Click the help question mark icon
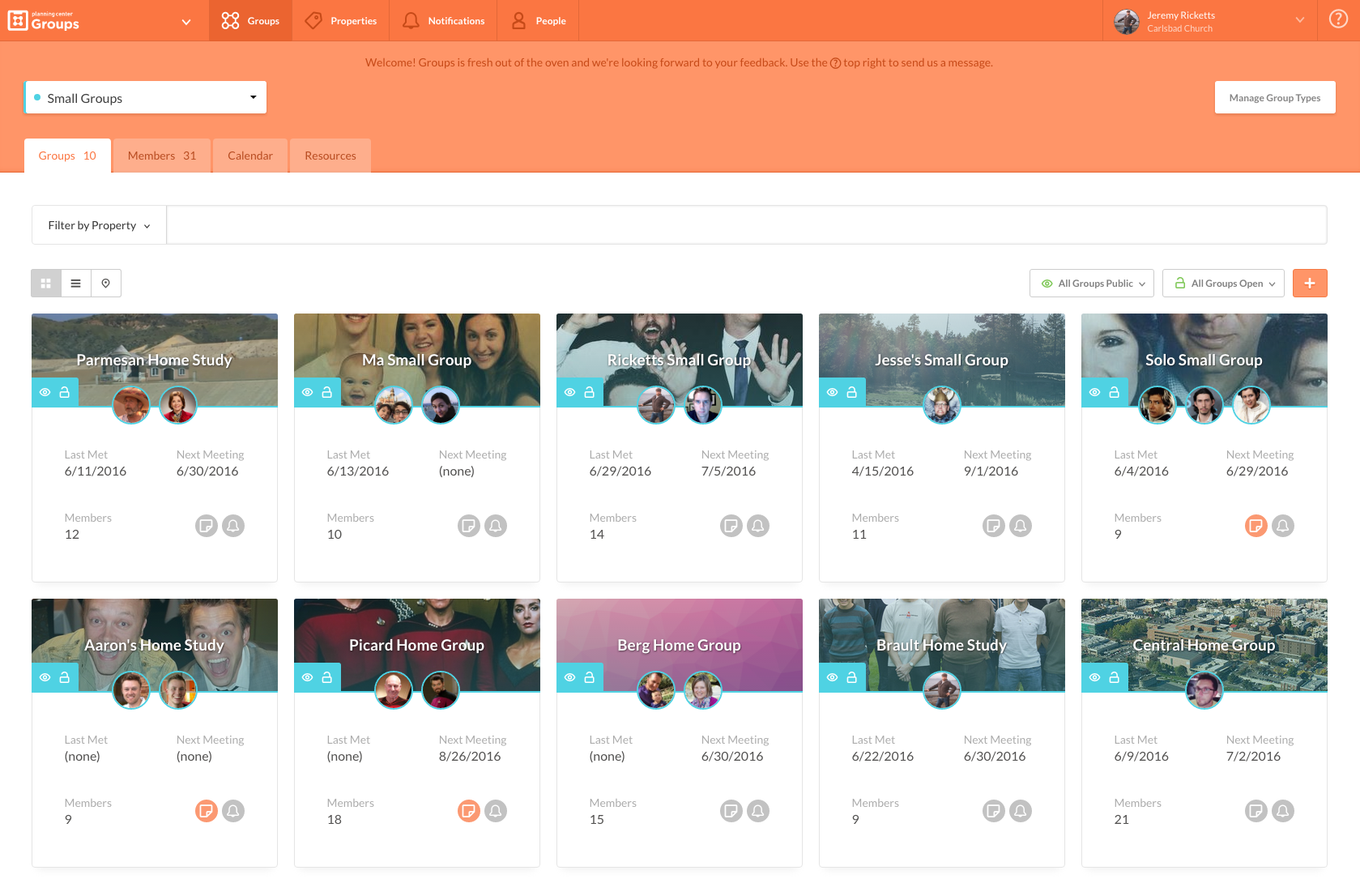1360x896 pixels. click(1338, 18)
